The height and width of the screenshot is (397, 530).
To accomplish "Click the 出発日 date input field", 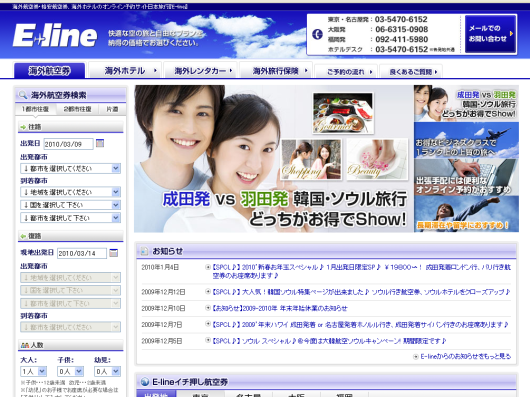I will 68,144.
